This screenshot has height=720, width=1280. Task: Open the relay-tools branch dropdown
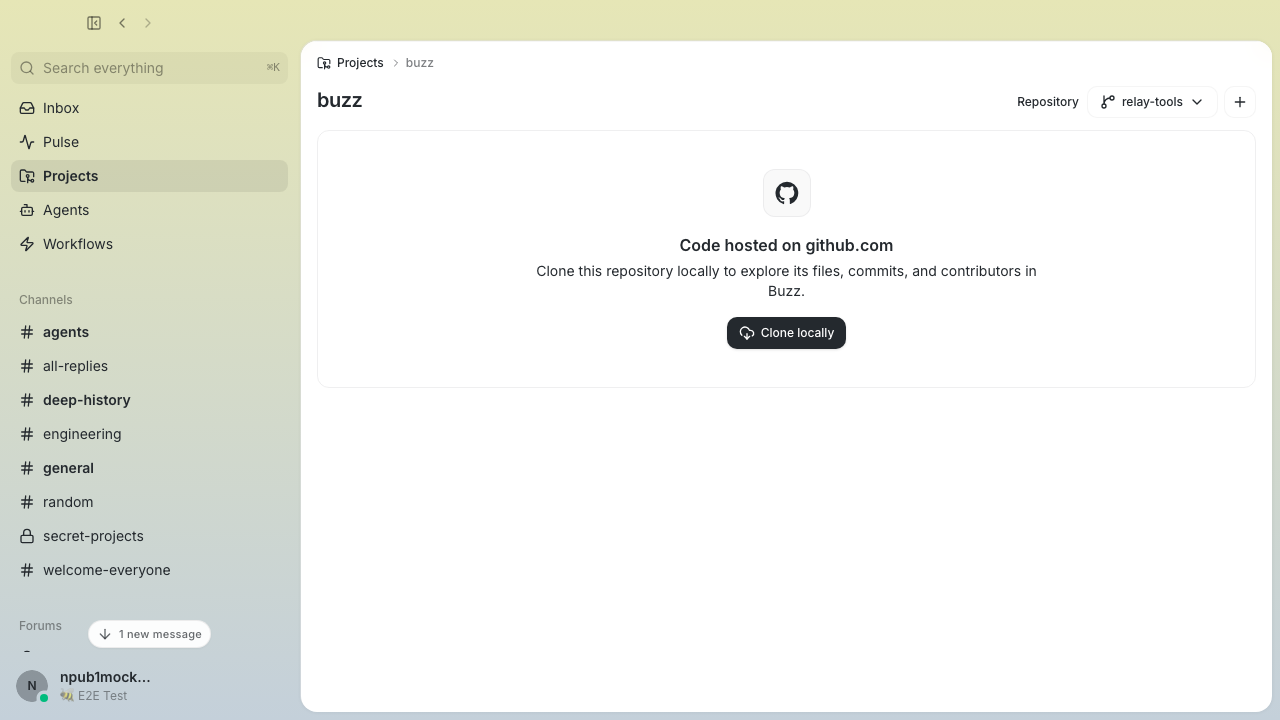click(x=1152, y=102)
